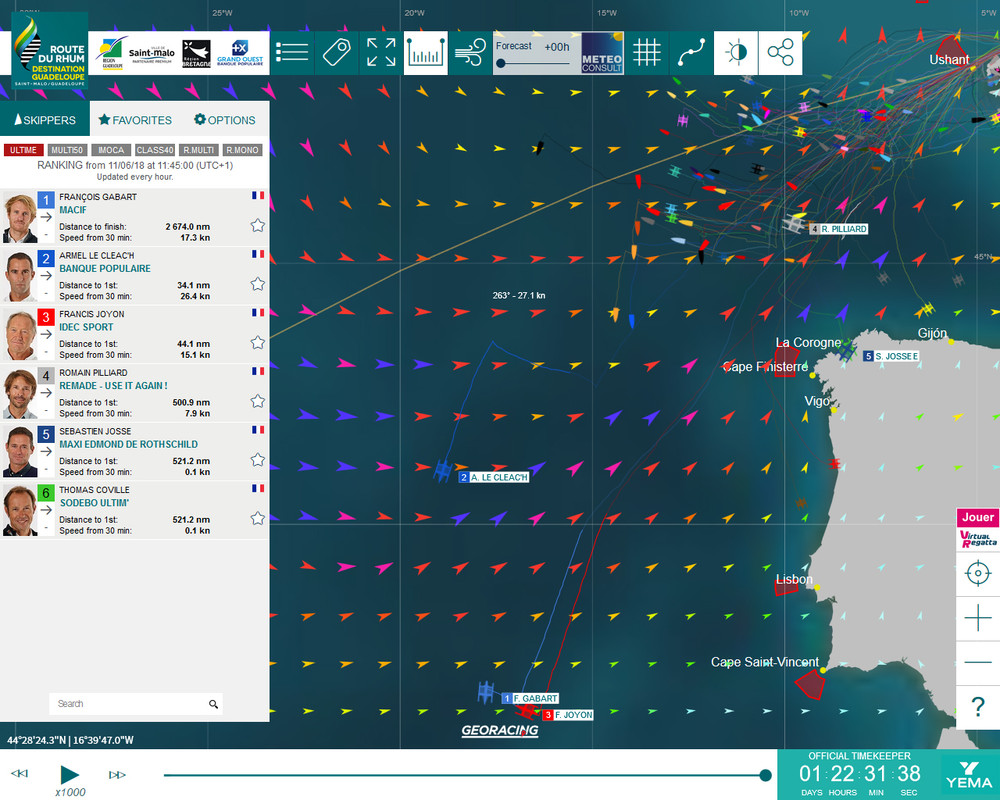Open the Georacing logo link
1000x800 pixels.
point(500,730)
